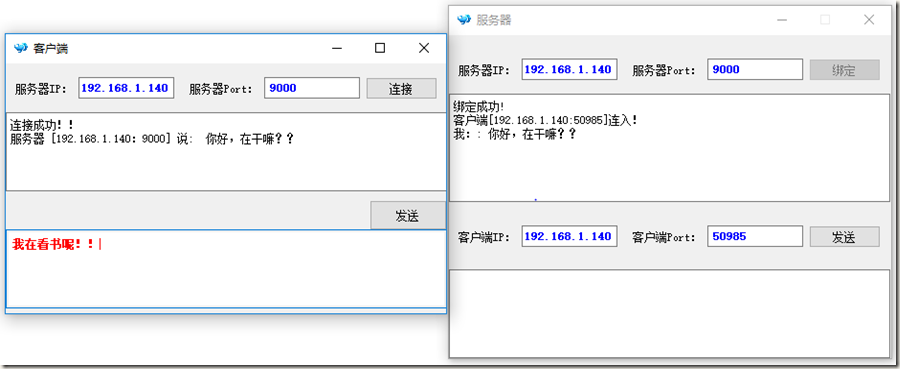Viewport: 900px width, 369px height.
Task: Click the server window app icon
Action: (464, 20)
